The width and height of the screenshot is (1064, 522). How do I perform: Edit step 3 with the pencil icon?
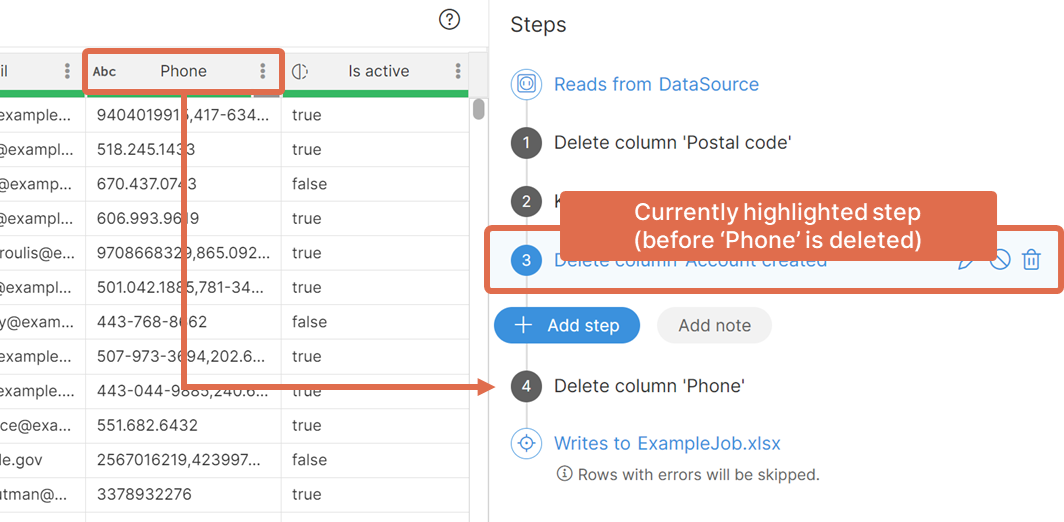[x=966, y=261]
